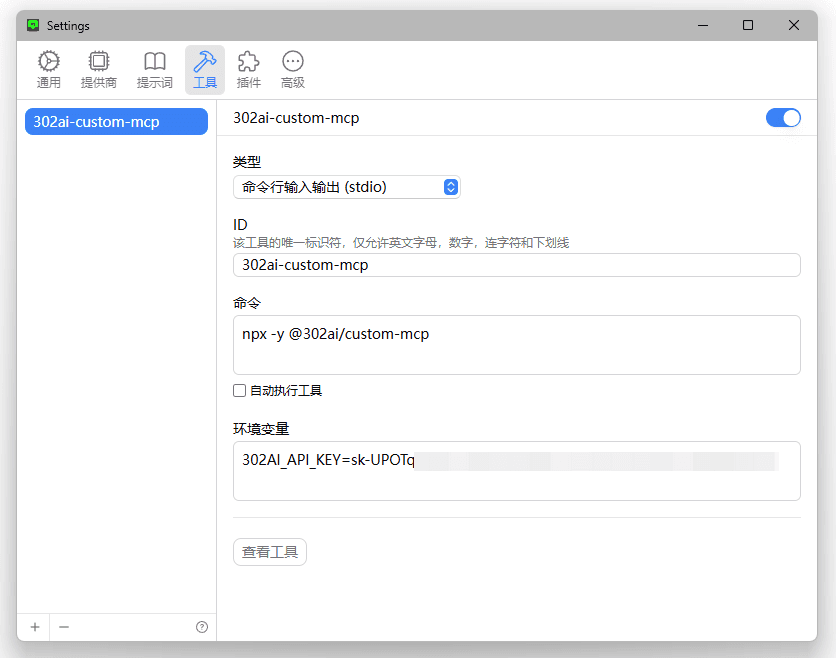836x658 pixels.
Task: Add a new tool with the plus icon
Action: click(35, 627)
